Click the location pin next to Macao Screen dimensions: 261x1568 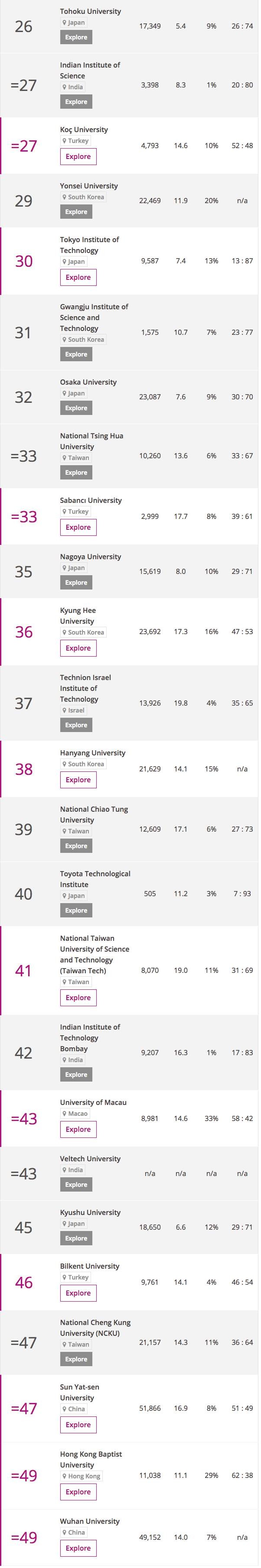(65, 1113)
